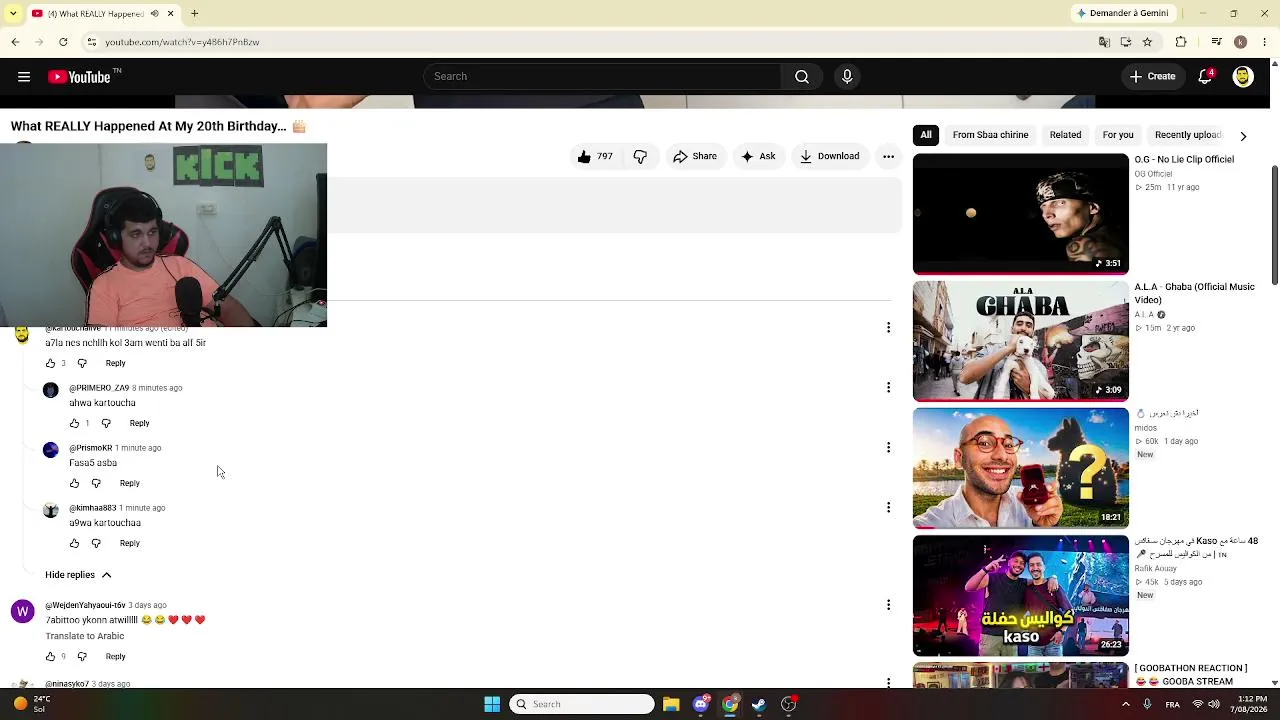Click the YouTube search input field
Screen dimensions: 1280x720
point(602,77)
